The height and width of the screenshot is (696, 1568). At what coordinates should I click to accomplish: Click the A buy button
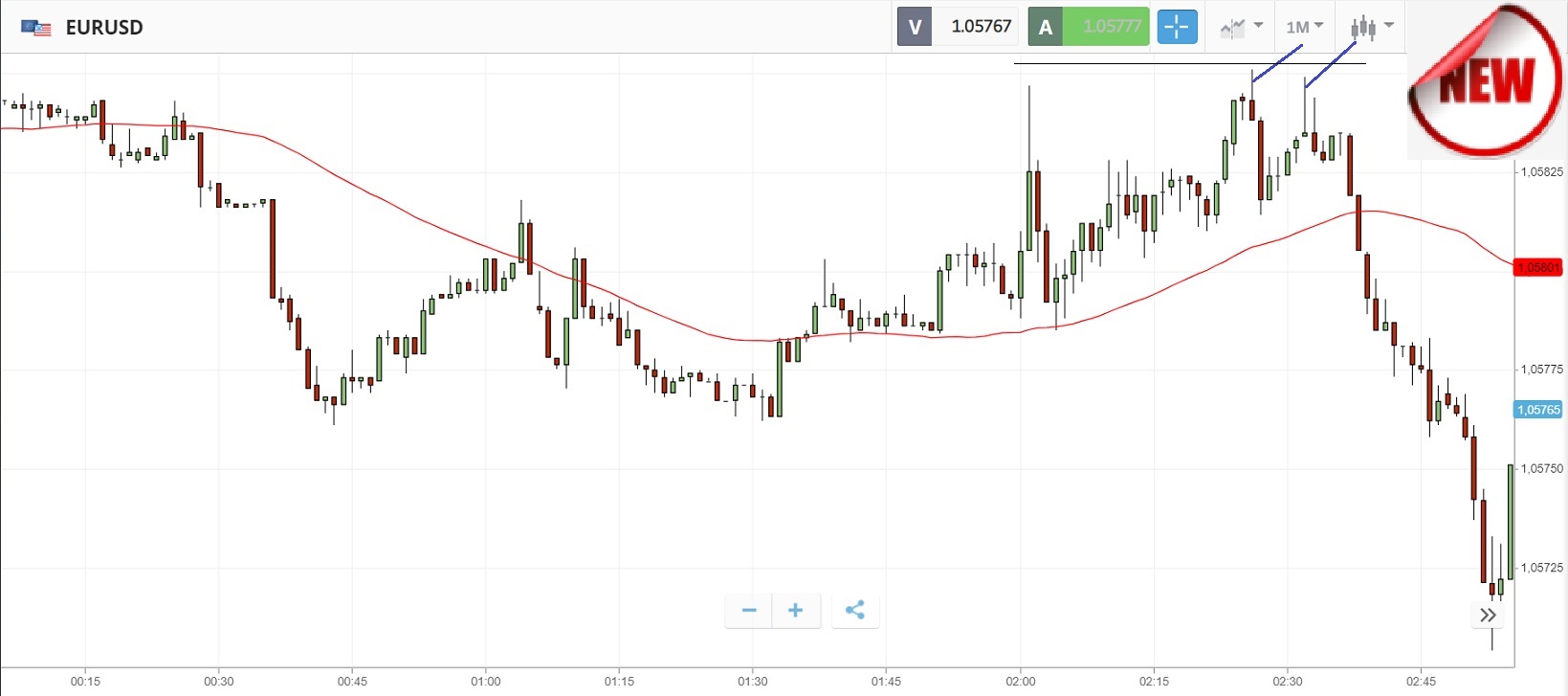click(x=1046, y=27)
